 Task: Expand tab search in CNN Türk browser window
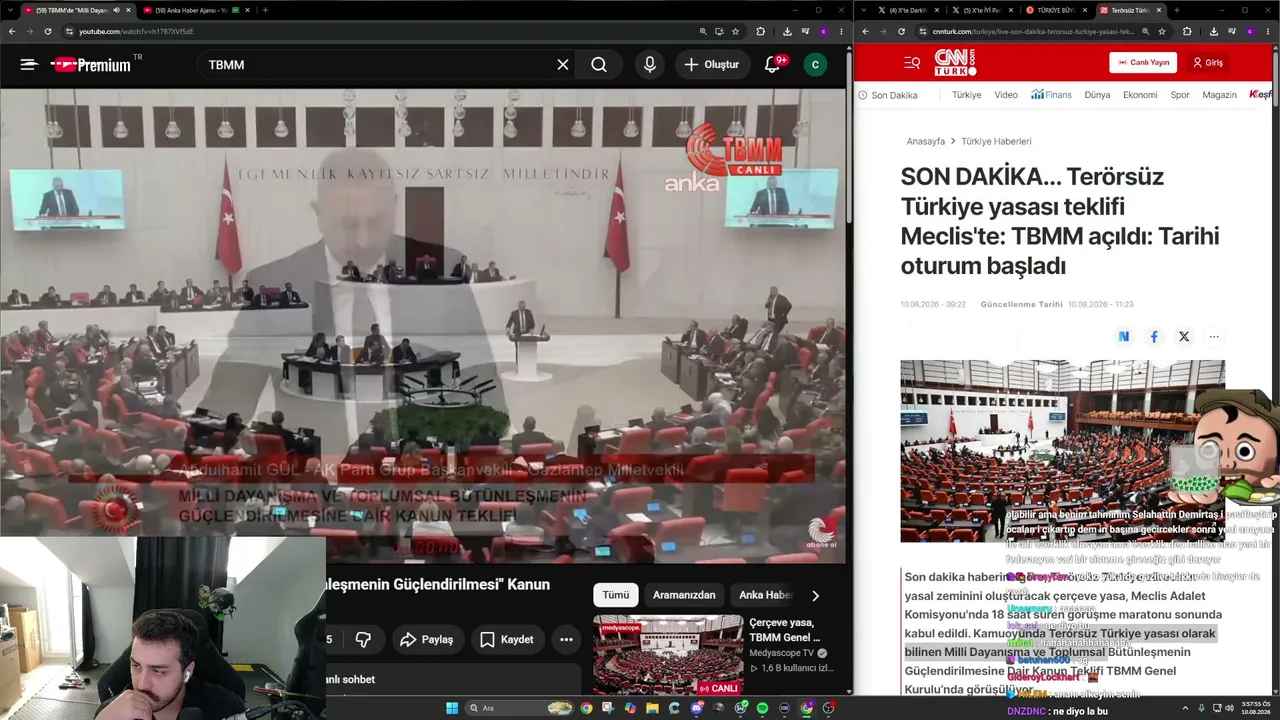(865, 10)
